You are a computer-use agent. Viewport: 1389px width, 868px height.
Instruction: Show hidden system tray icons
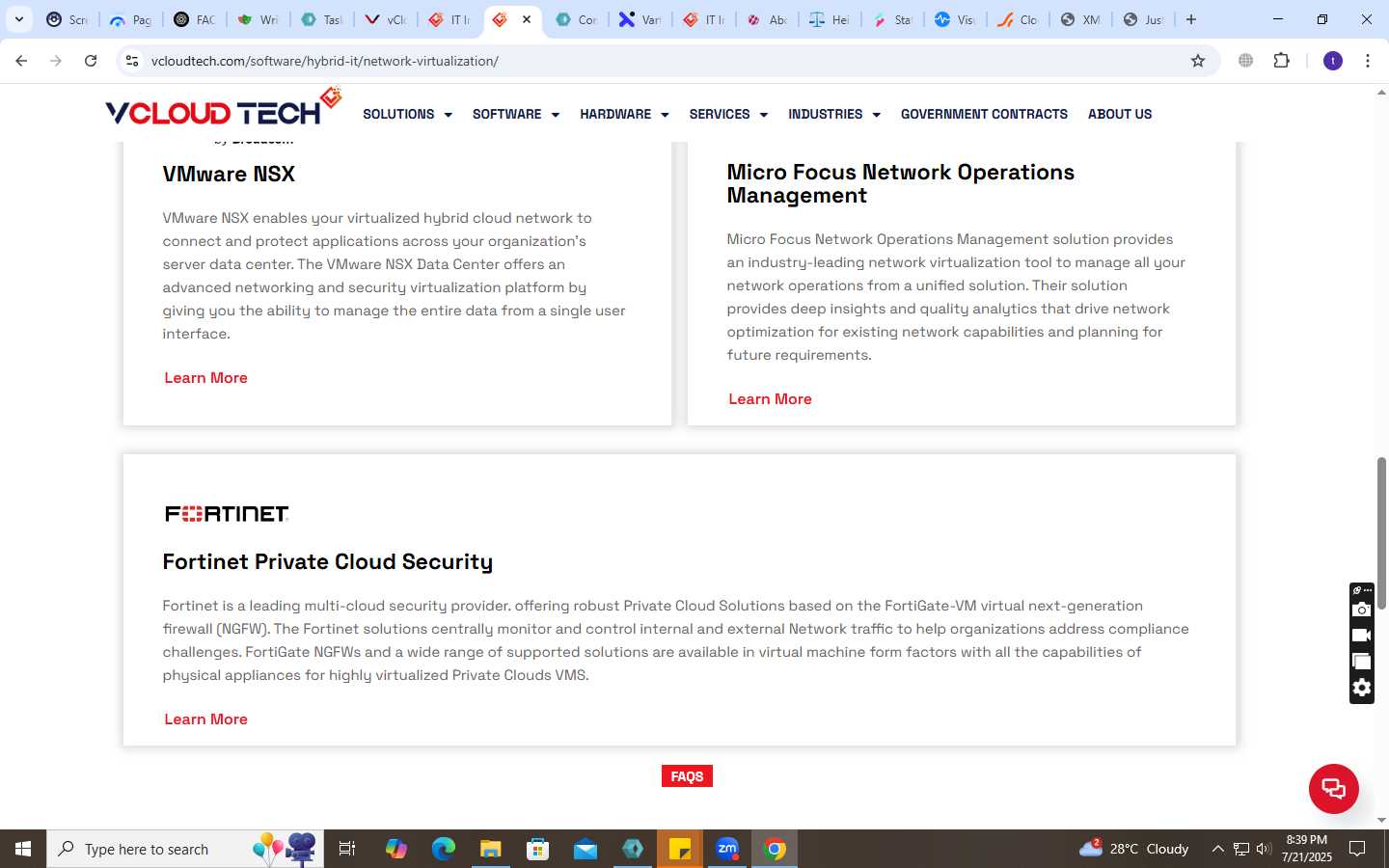point(1217,849)
